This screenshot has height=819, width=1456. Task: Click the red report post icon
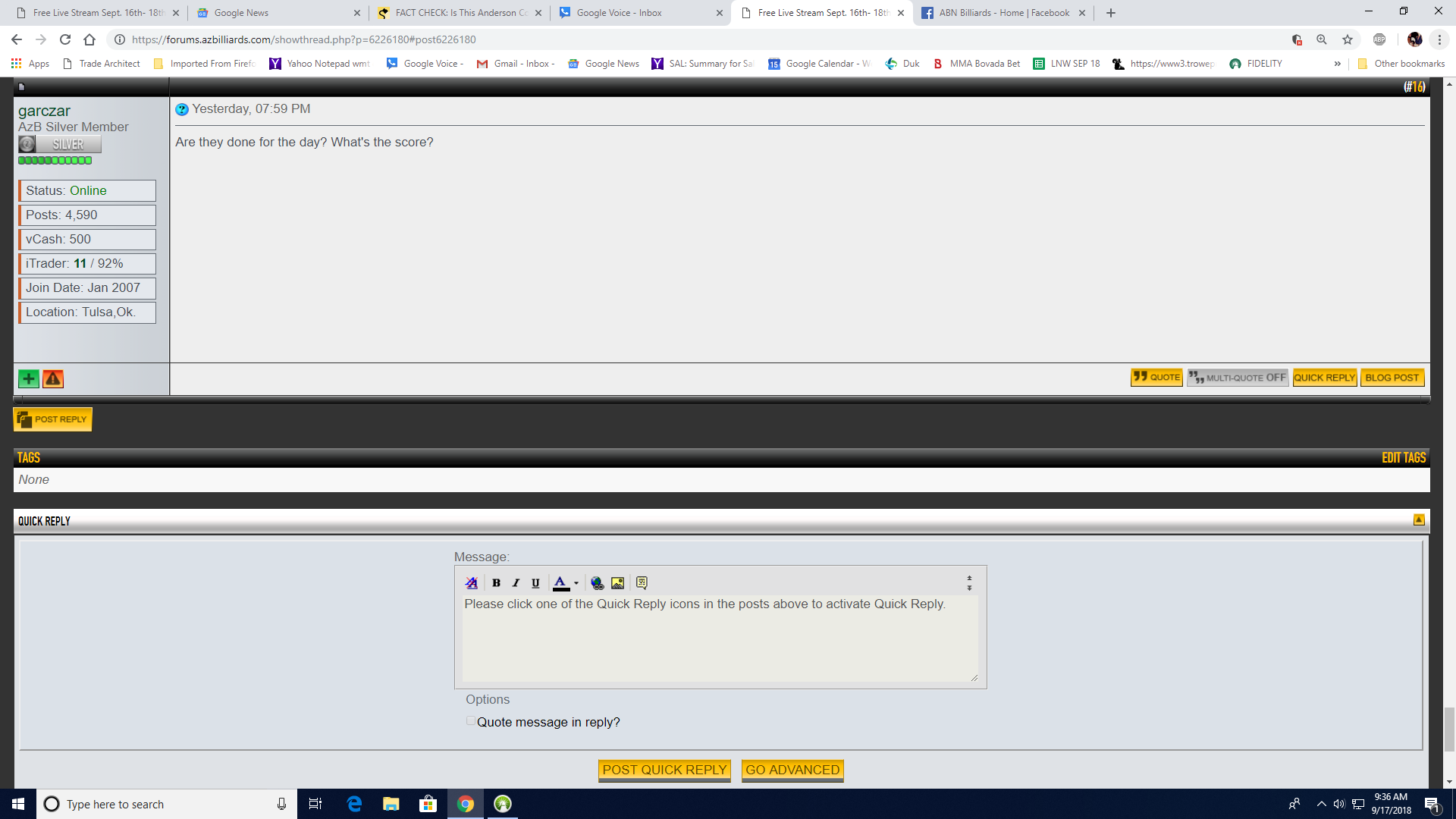click(x=53, y=378)
